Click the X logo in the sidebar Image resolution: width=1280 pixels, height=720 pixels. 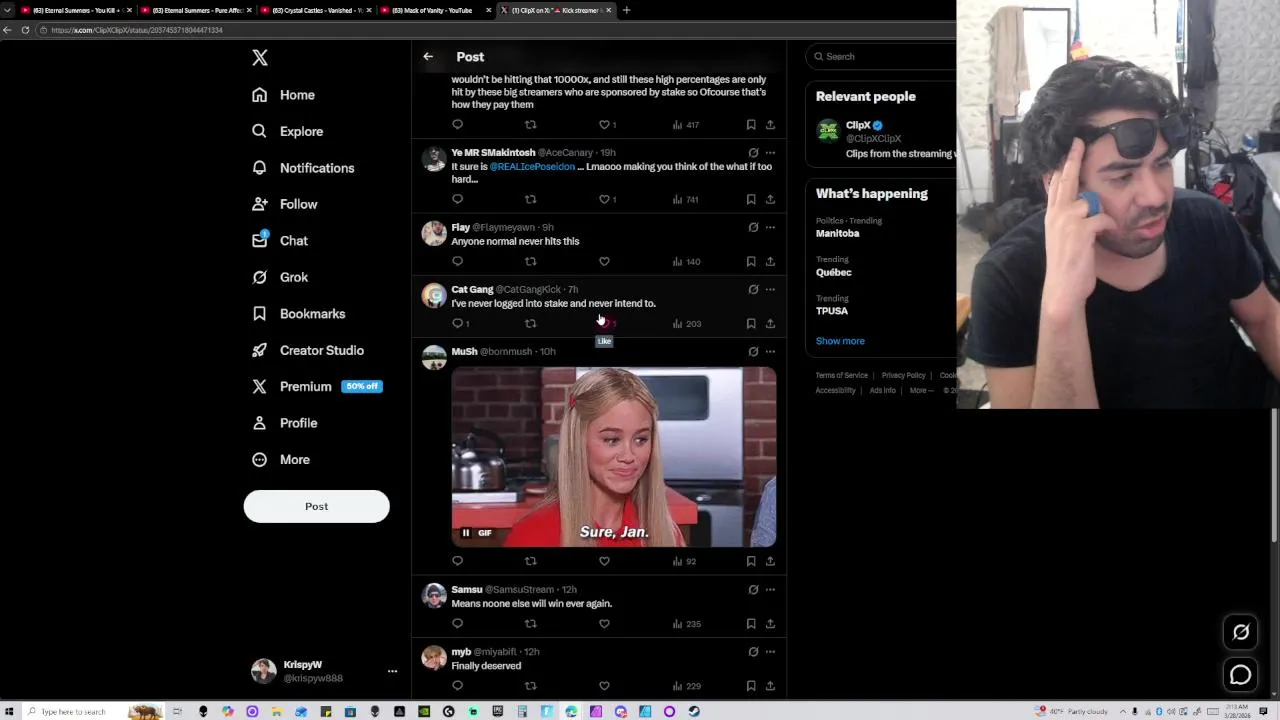point(260,58)
